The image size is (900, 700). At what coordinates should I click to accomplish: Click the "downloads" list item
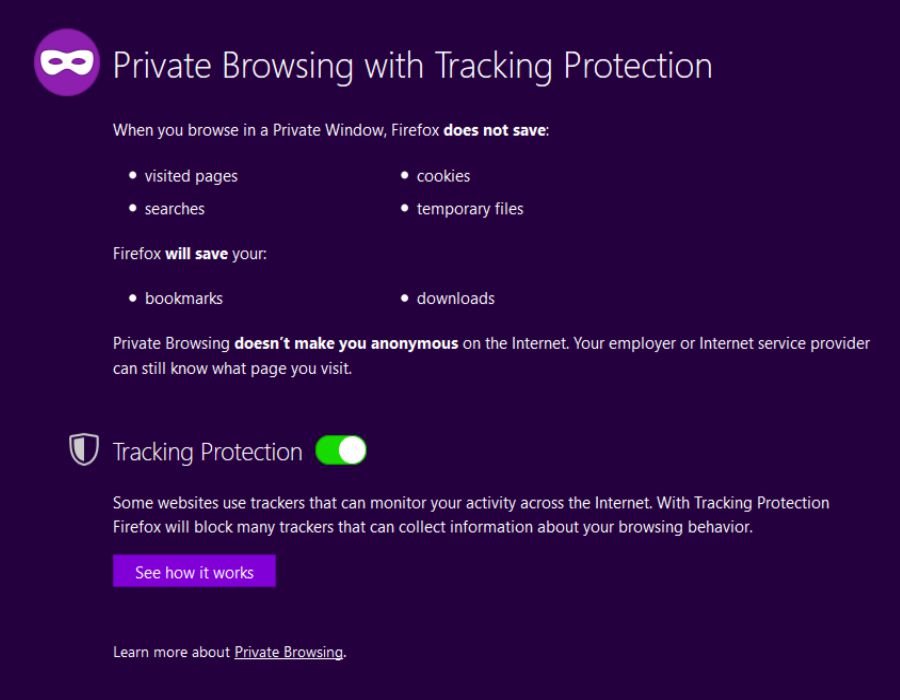tap(455, 298)
